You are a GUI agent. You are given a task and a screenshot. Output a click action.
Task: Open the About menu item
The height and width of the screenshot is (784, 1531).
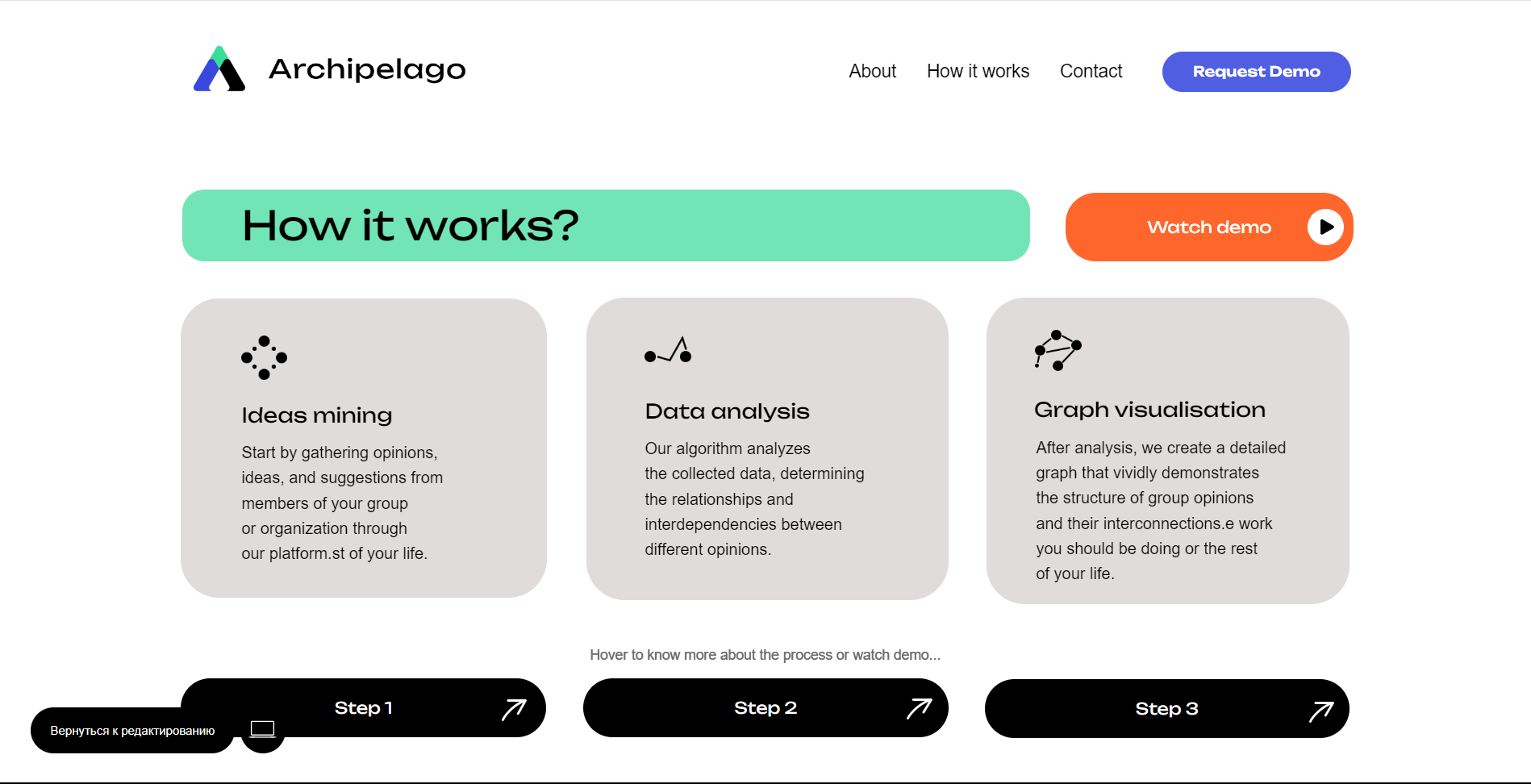(872, 71)
